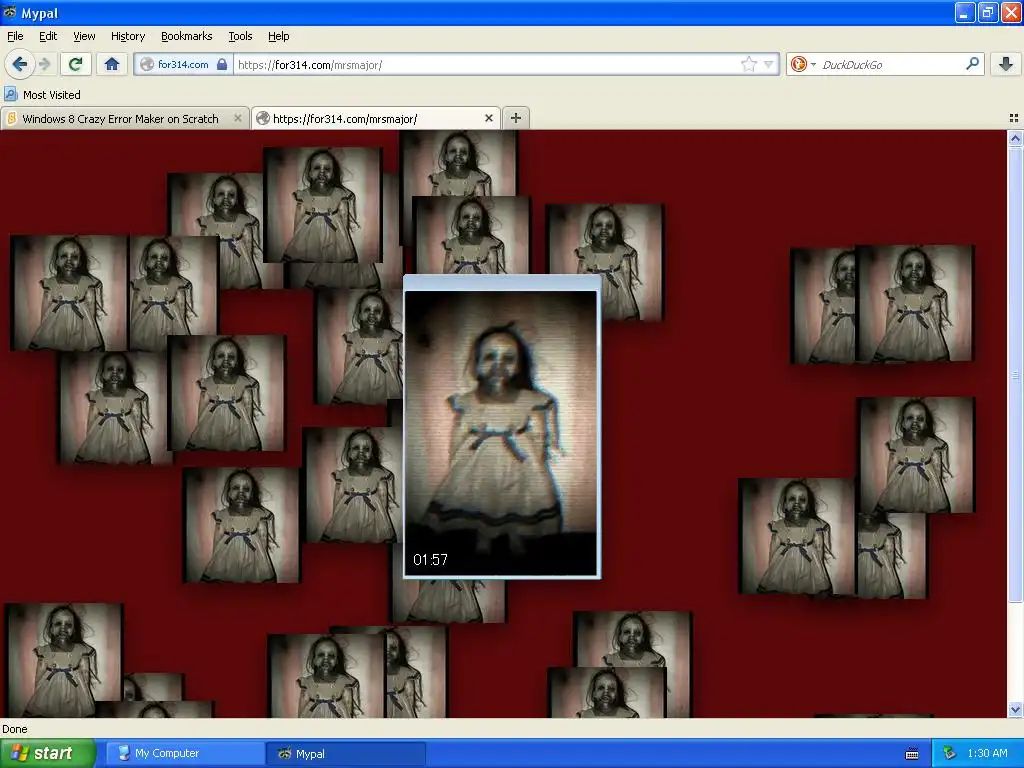Viewport: 1024px width, 768px height.
Task: Click the scrollbar up arrow
Action: pyautogui.click(x=1015, y=138)
